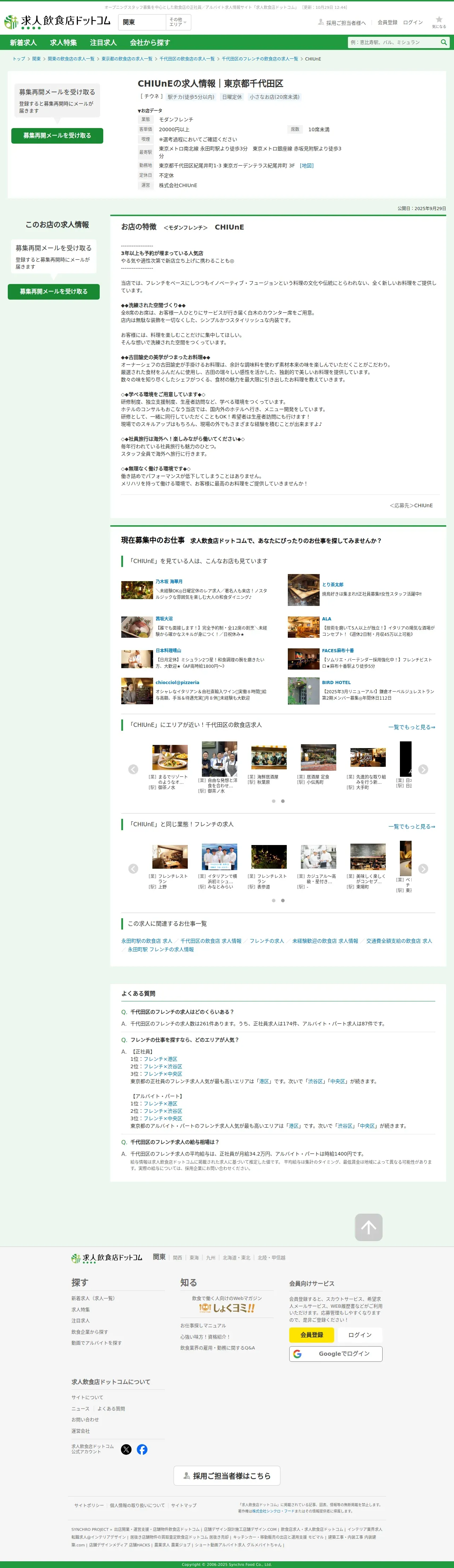Viewport: 454px width, 1568px height.
Task: Open the 地図 map link
Action: pyautogui.click(x=306, y=166)
